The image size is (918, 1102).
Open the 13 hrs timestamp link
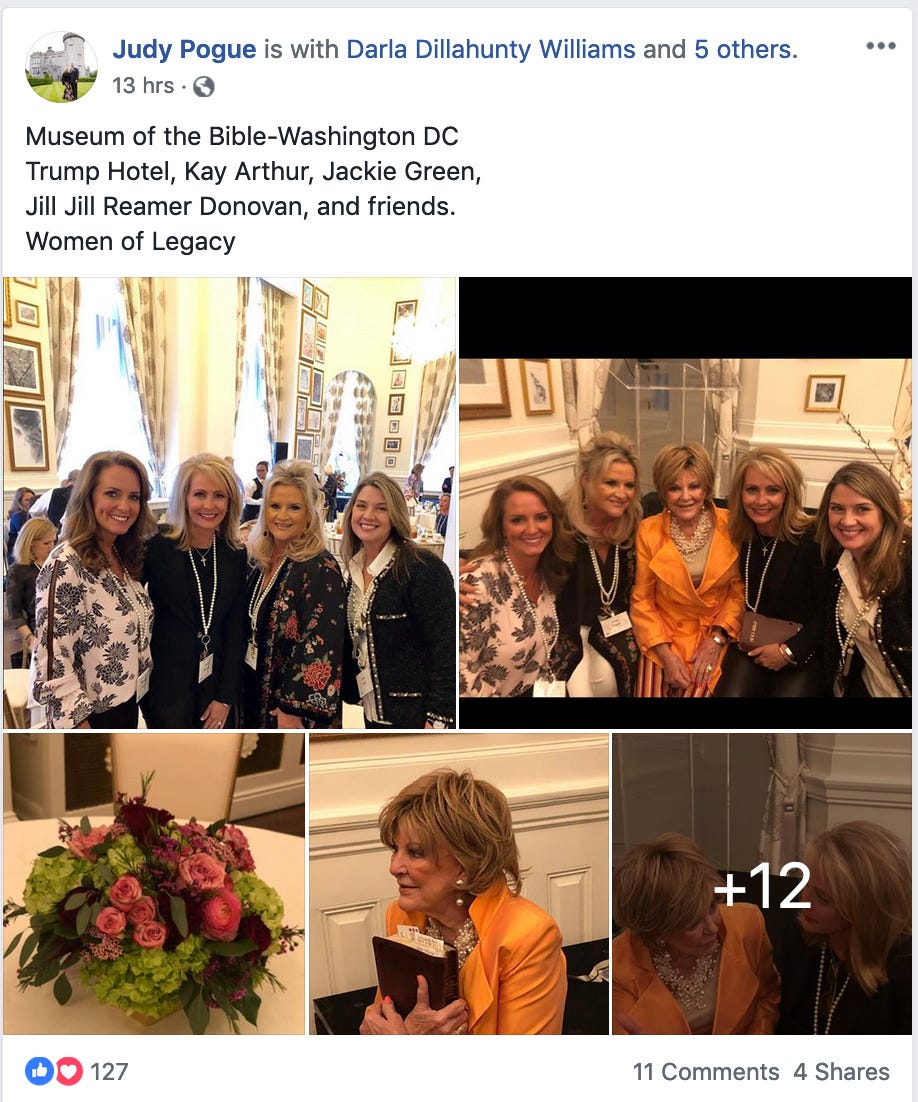(x=143, y=86)
